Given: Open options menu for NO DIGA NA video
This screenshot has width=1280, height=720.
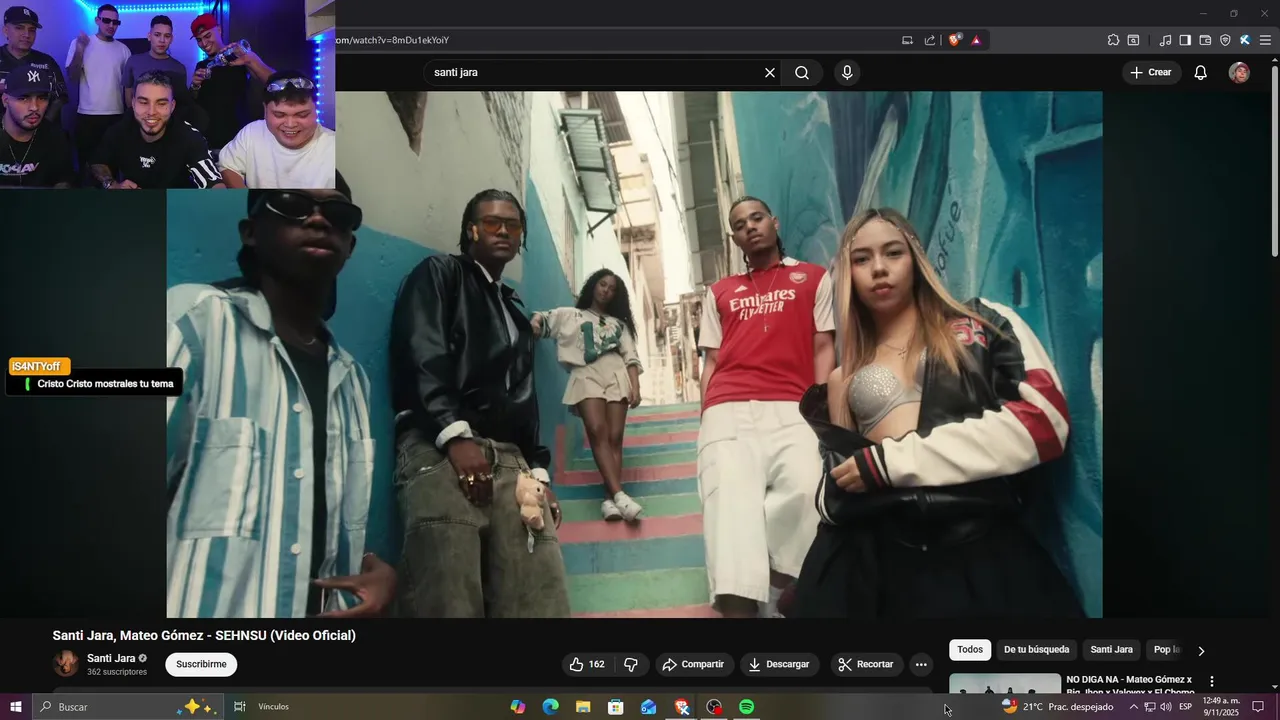Looking at the screenshot, I should [x=1212, y=681].
